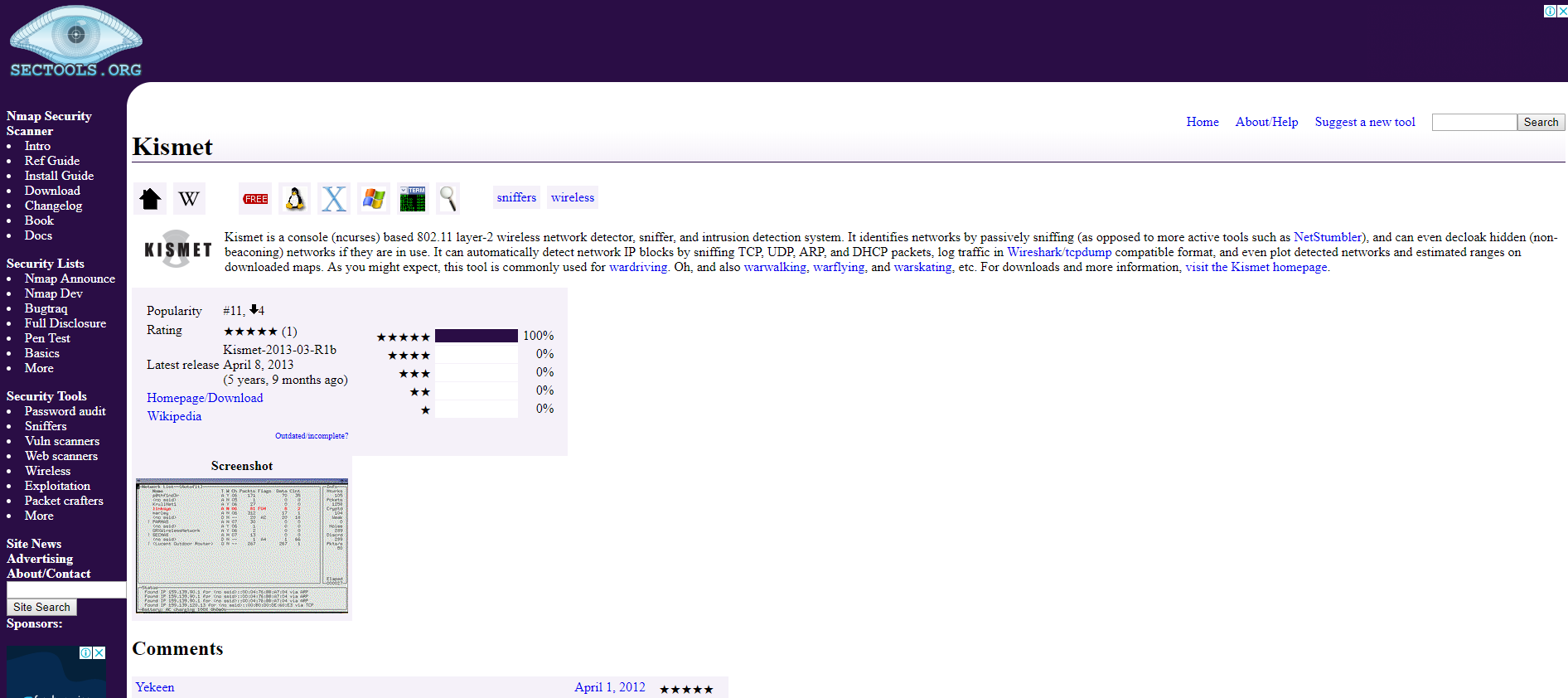Screen dimensions: 1568x698
Task: Click the Site Search button
Action: [41, 607]
